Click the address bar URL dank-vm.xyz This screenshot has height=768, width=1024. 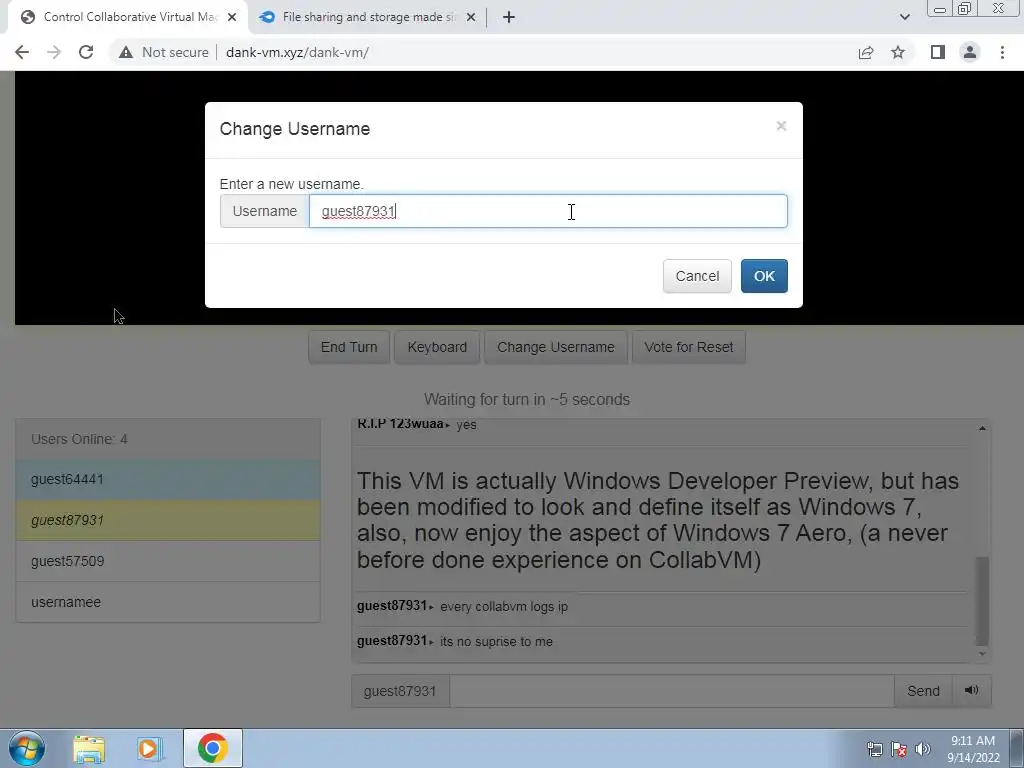click(297, 52)
